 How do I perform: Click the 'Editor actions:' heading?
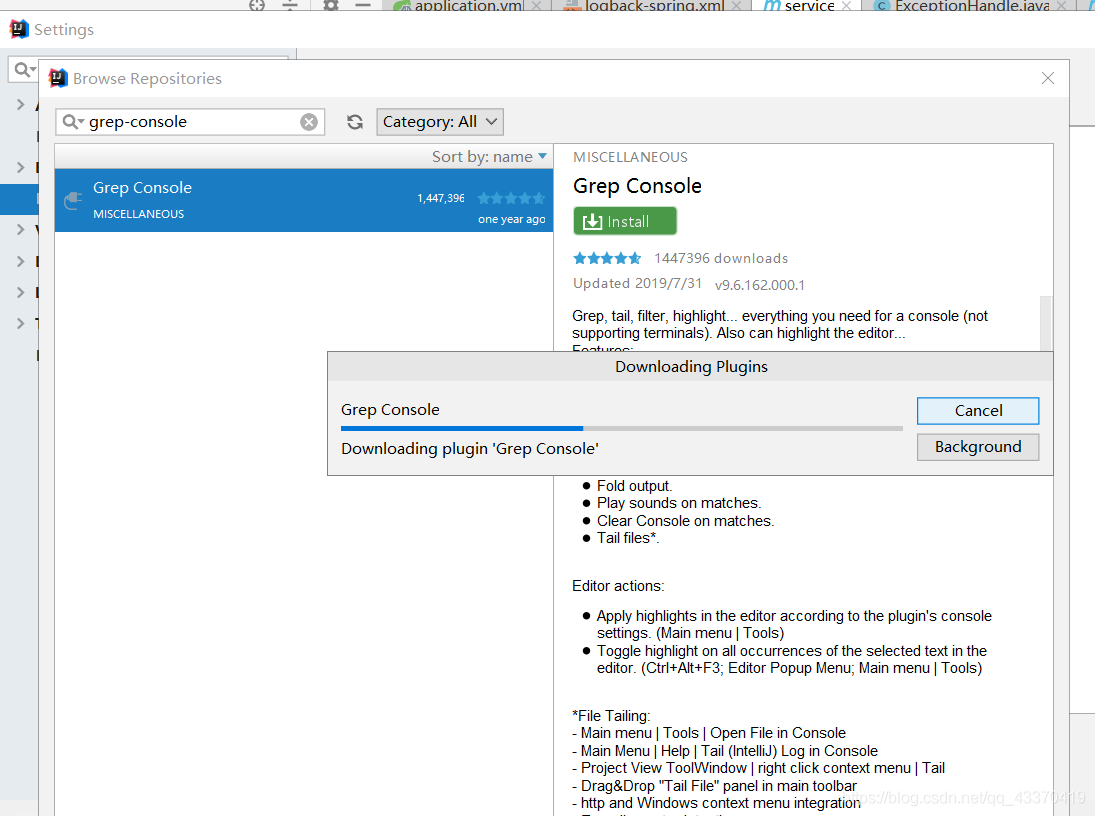[x=618, y=586]
